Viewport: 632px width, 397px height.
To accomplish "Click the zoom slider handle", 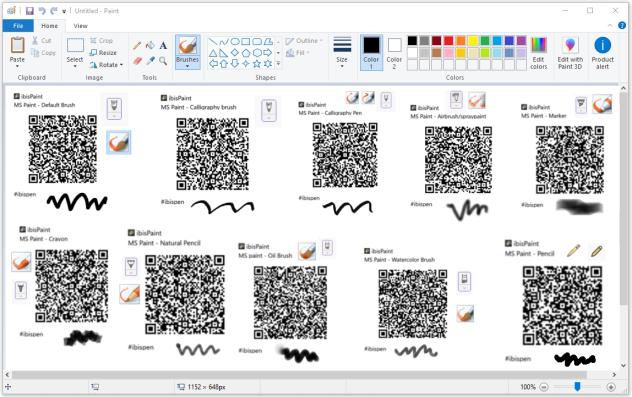I will (x=578, y=387).
